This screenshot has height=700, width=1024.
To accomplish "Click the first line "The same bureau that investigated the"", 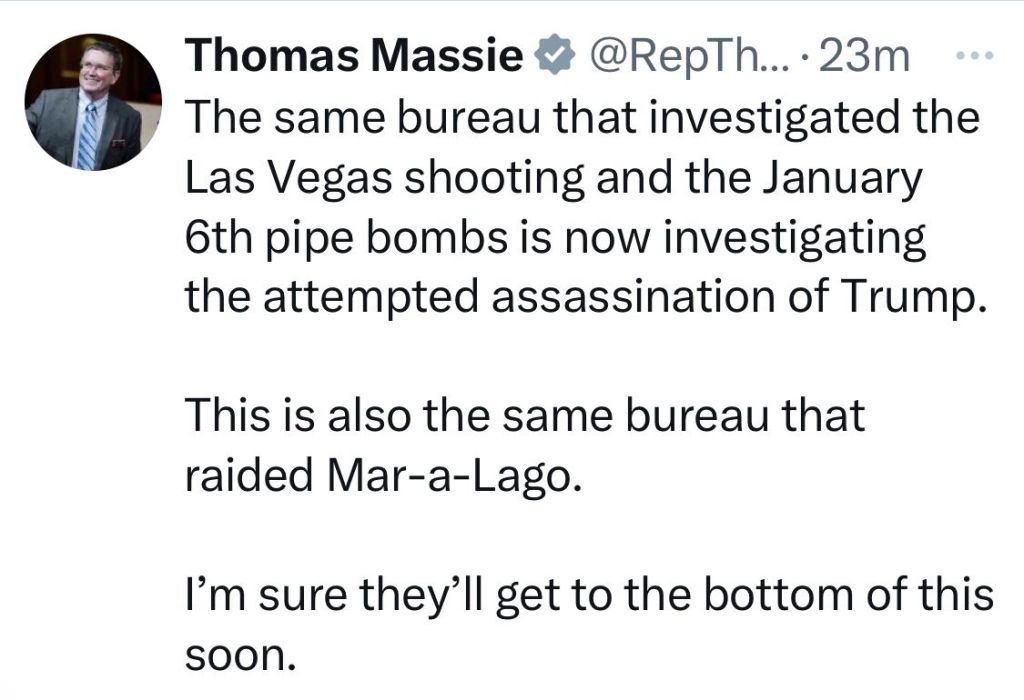I will coord(580,119).
